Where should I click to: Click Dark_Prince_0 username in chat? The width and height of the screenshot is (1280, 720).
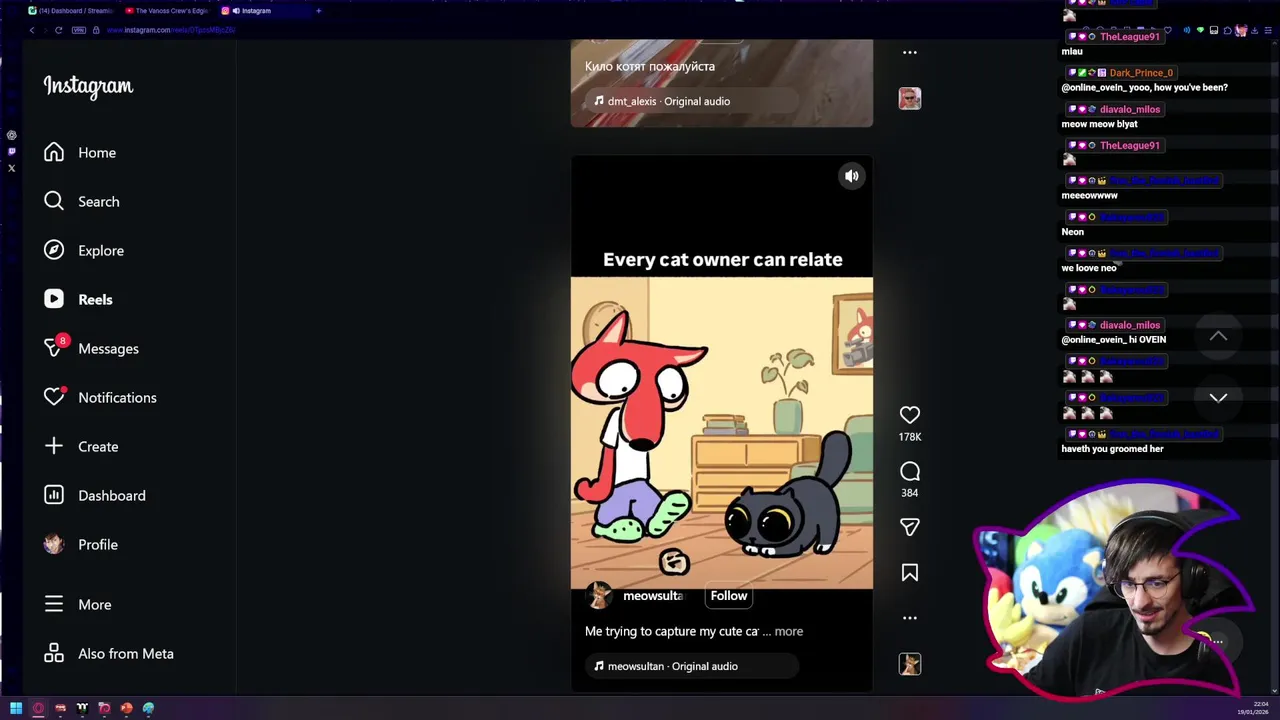tap(1141, 73)
